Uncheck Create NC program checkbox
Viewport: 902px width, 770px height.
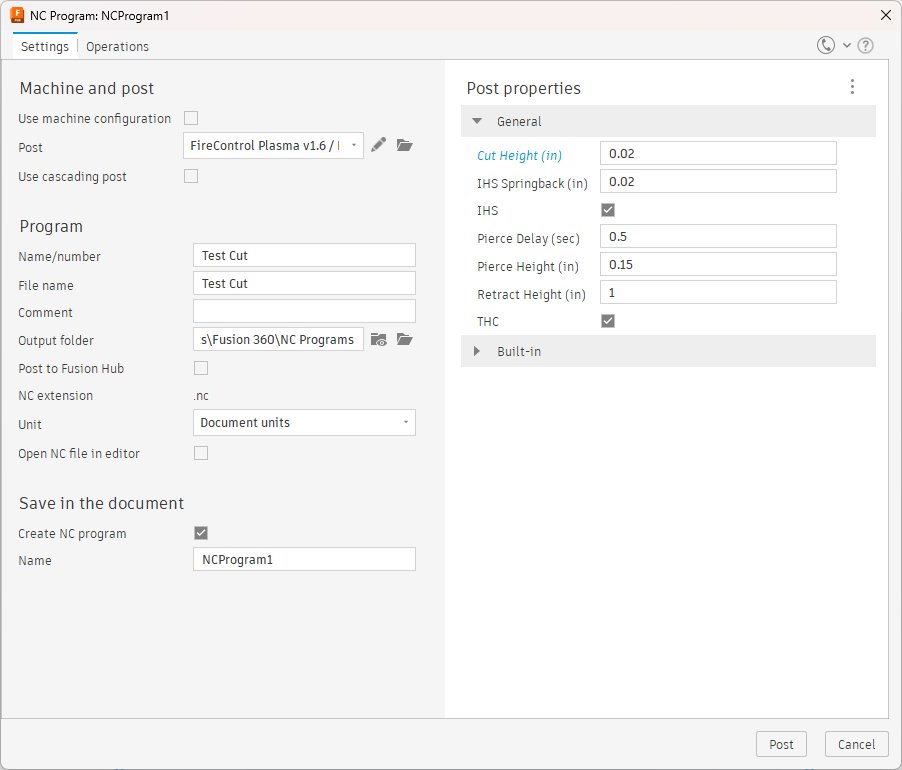pos(201,533)
